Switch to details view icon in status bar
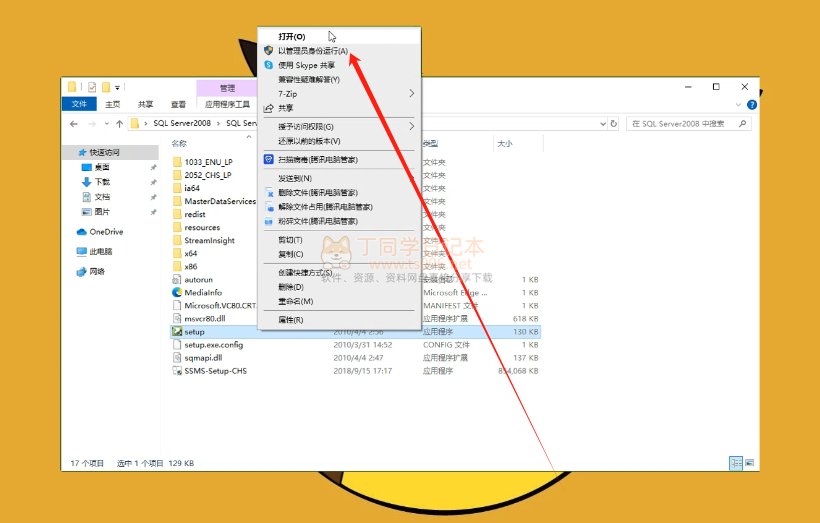The width and height of the screenshot is (820, 523). point(736,463)
